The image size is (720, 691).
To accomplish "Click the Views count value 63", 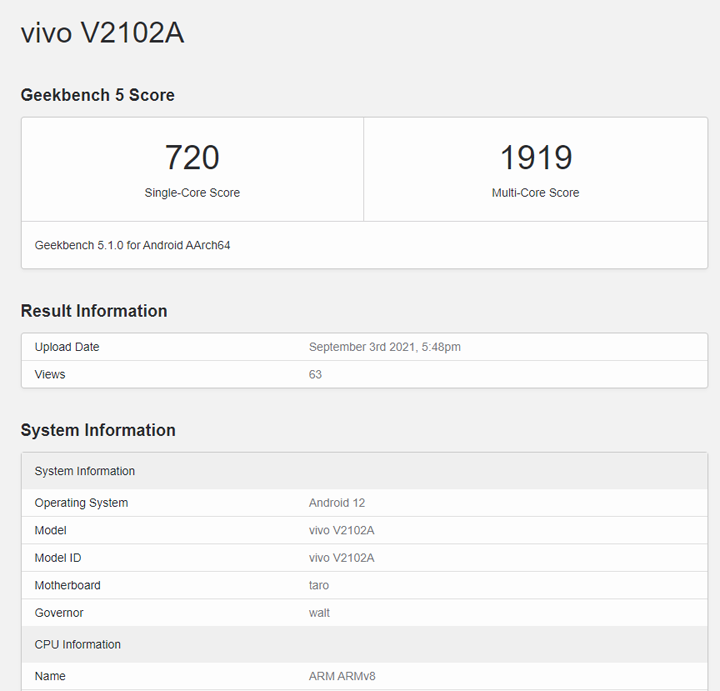I will point(315,374).
